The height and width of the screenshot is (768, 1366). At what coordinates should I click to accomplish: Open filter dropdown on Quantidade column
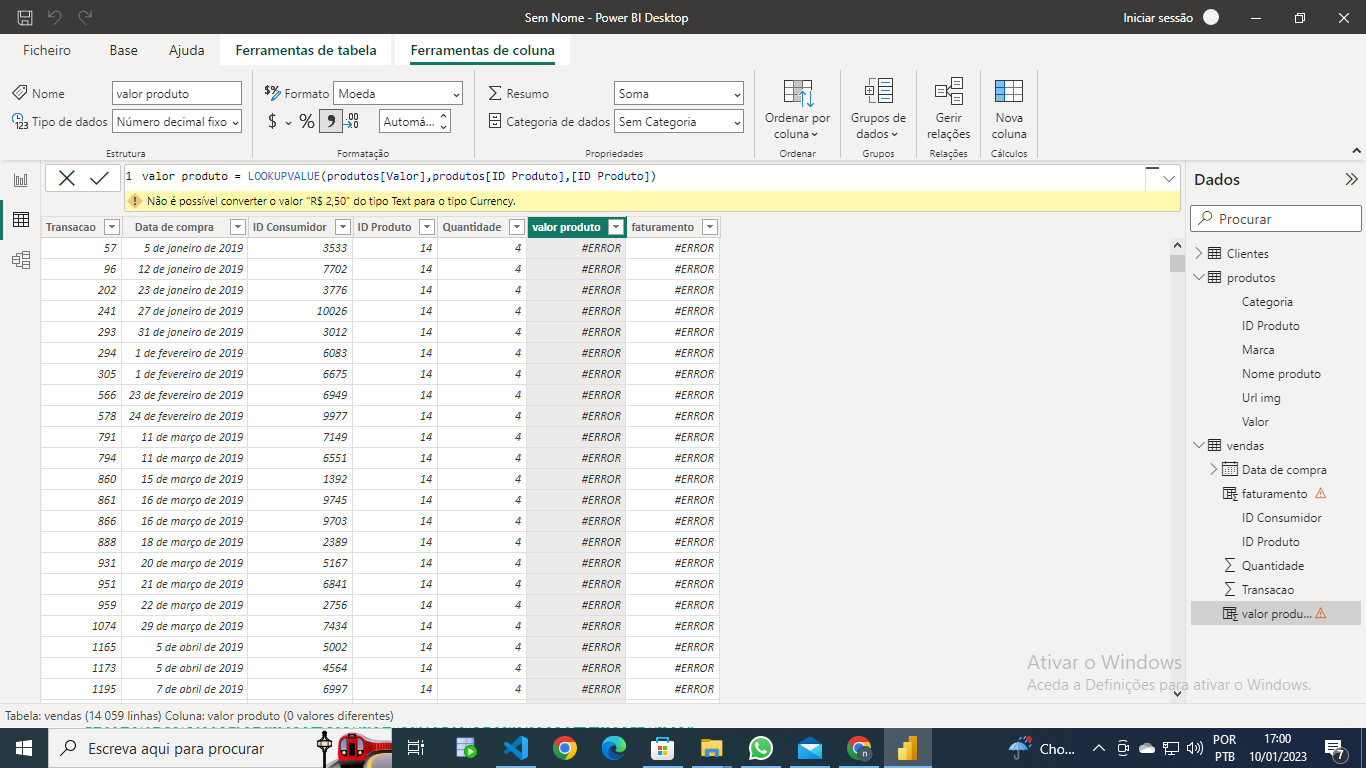click(x=516, y=227)
